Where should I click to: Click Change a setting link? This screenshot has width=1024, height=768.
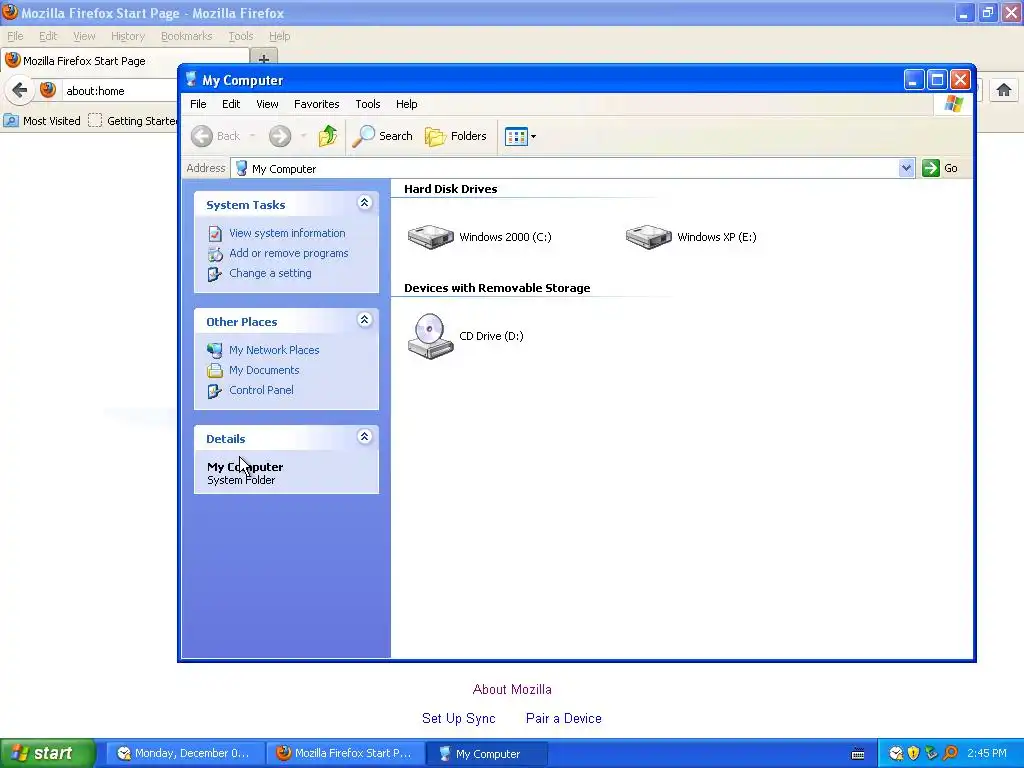pos(270,273)
